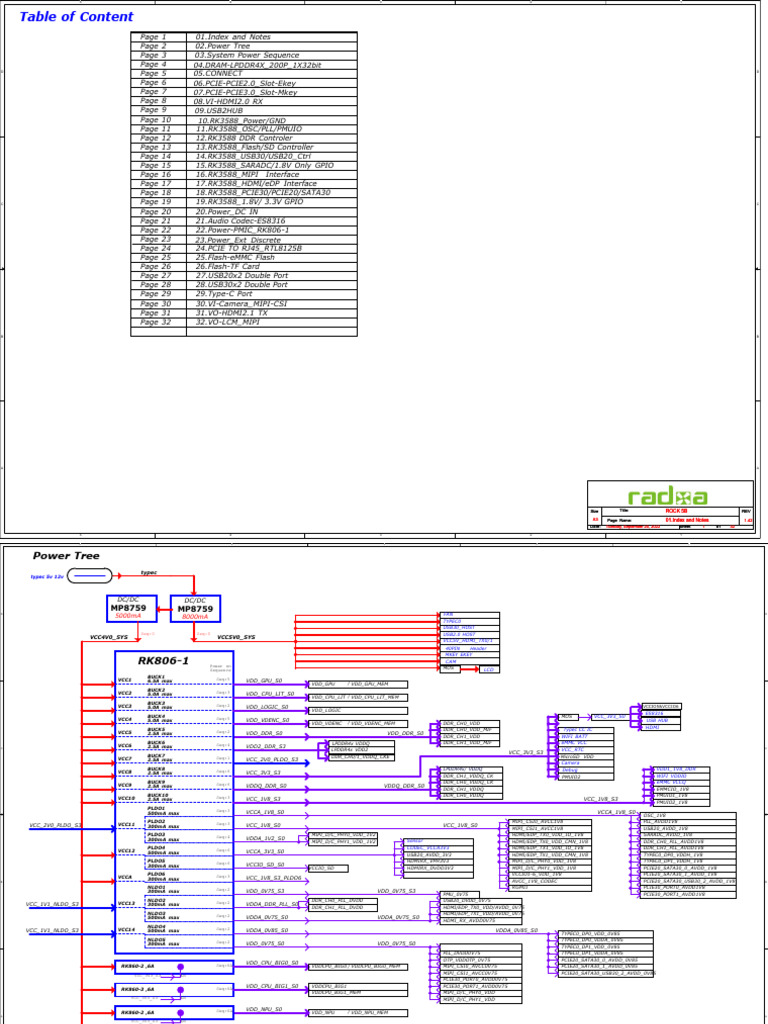
Task: Click the "VDD_GPU_S0" rail label
Action: coord(264,680)
